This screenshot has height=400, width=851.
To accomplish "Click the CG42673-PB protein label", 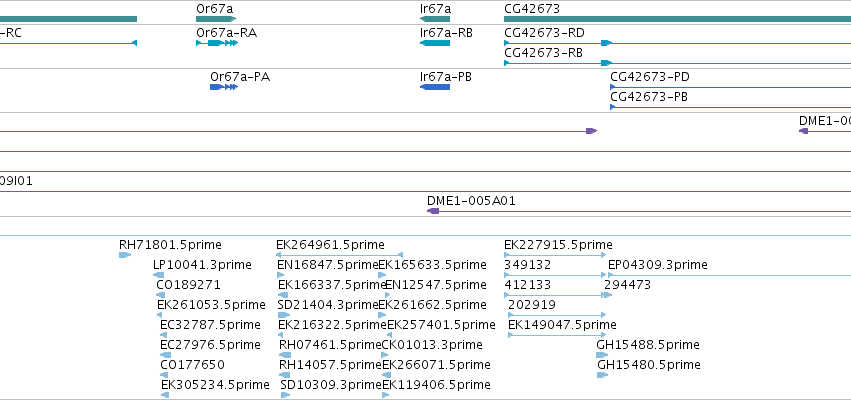I will point(650,97).
